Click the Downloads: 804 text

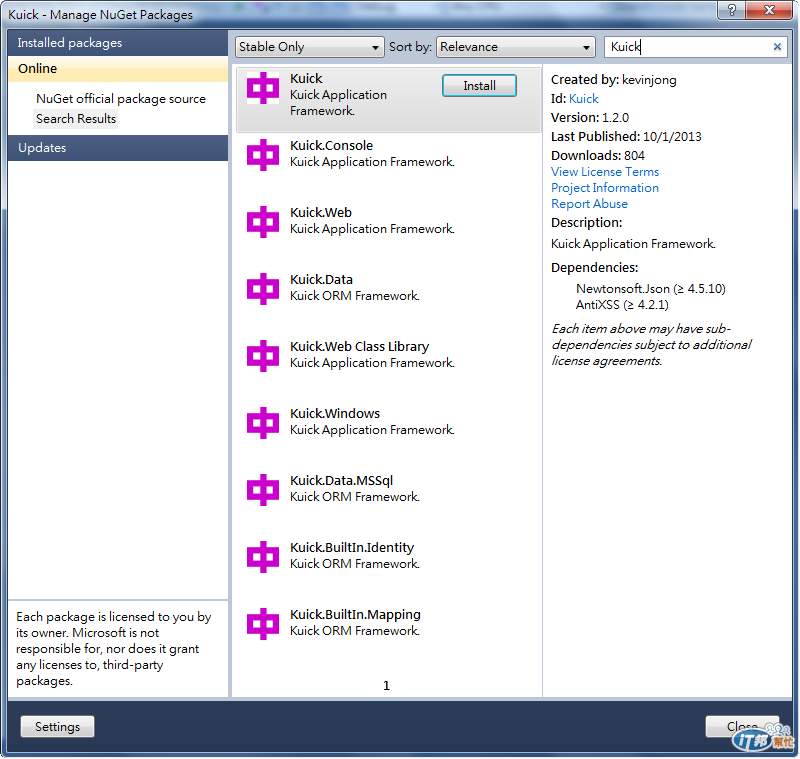[598, 156]
